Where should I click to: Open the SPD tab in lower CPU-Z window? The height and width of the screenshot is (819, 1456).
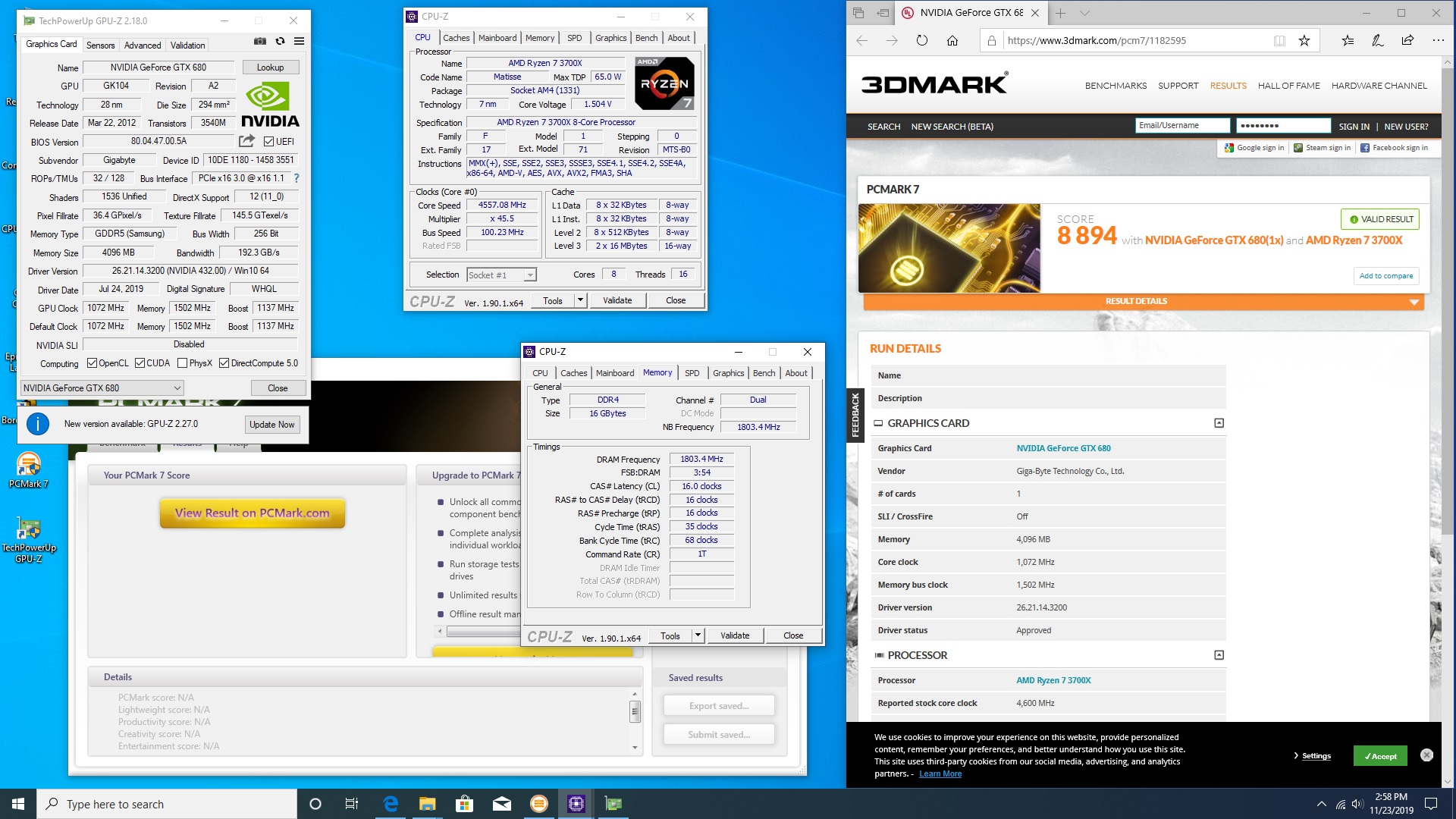(x=692, y=373)
